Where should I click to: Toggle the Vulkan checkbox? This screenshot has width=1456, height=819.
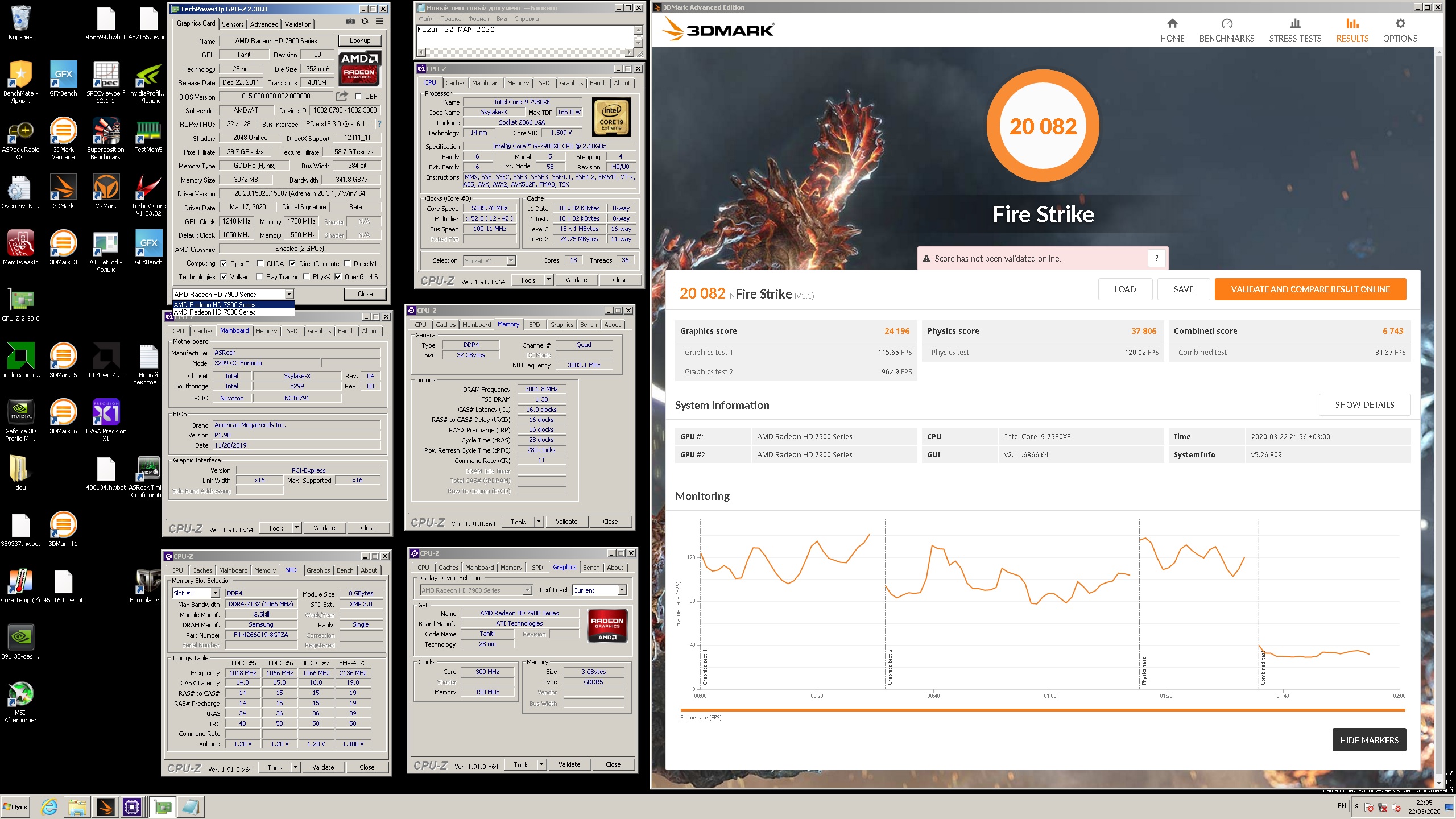[224, 277]
